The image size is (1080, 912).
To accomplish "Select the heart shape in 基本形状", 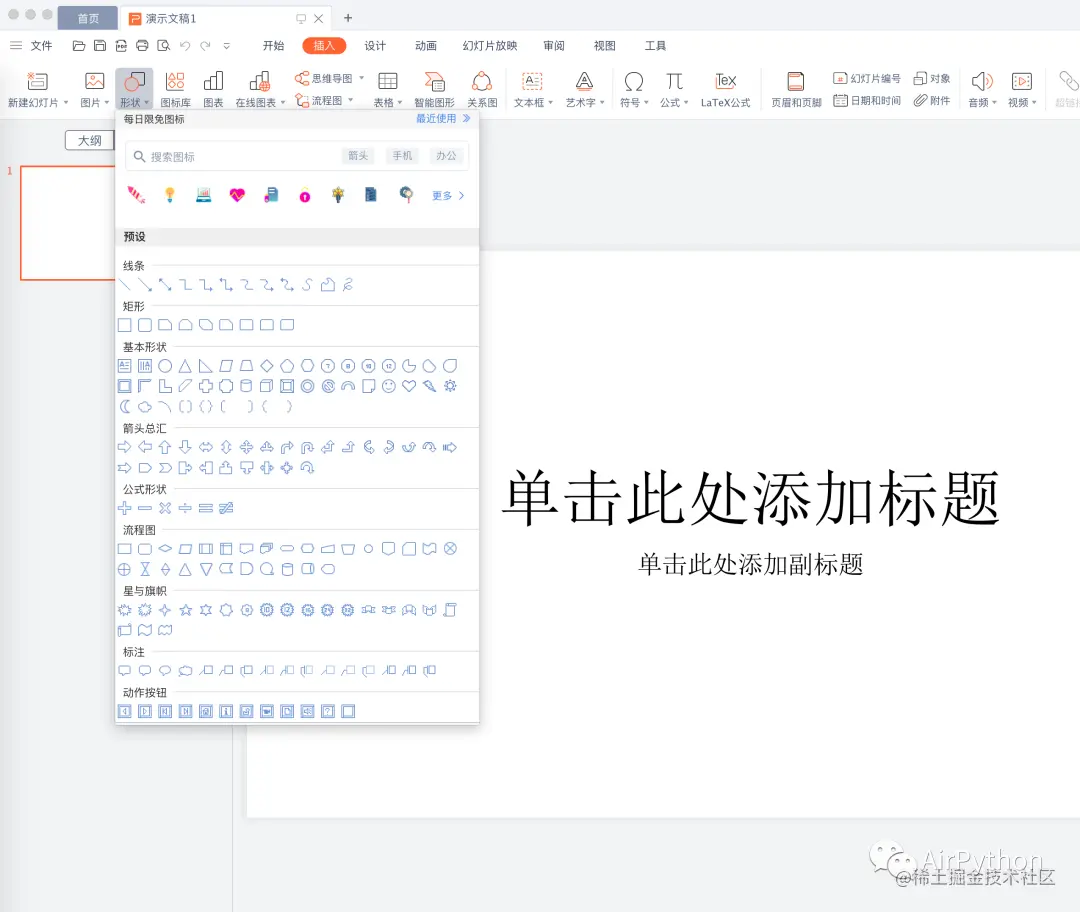I will tap(409, 386).
